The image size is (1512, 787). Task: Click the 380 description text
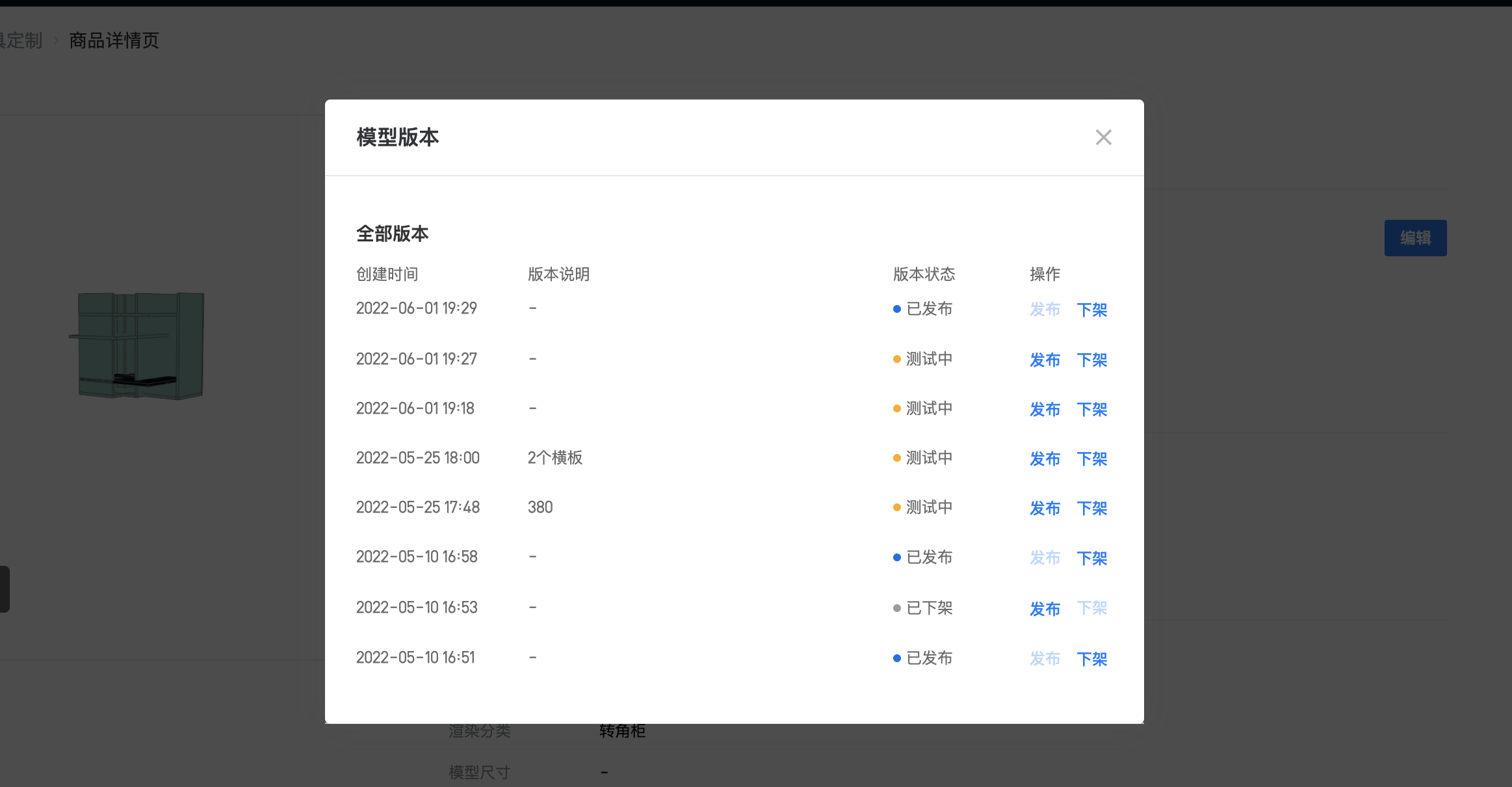pos(540,507)
